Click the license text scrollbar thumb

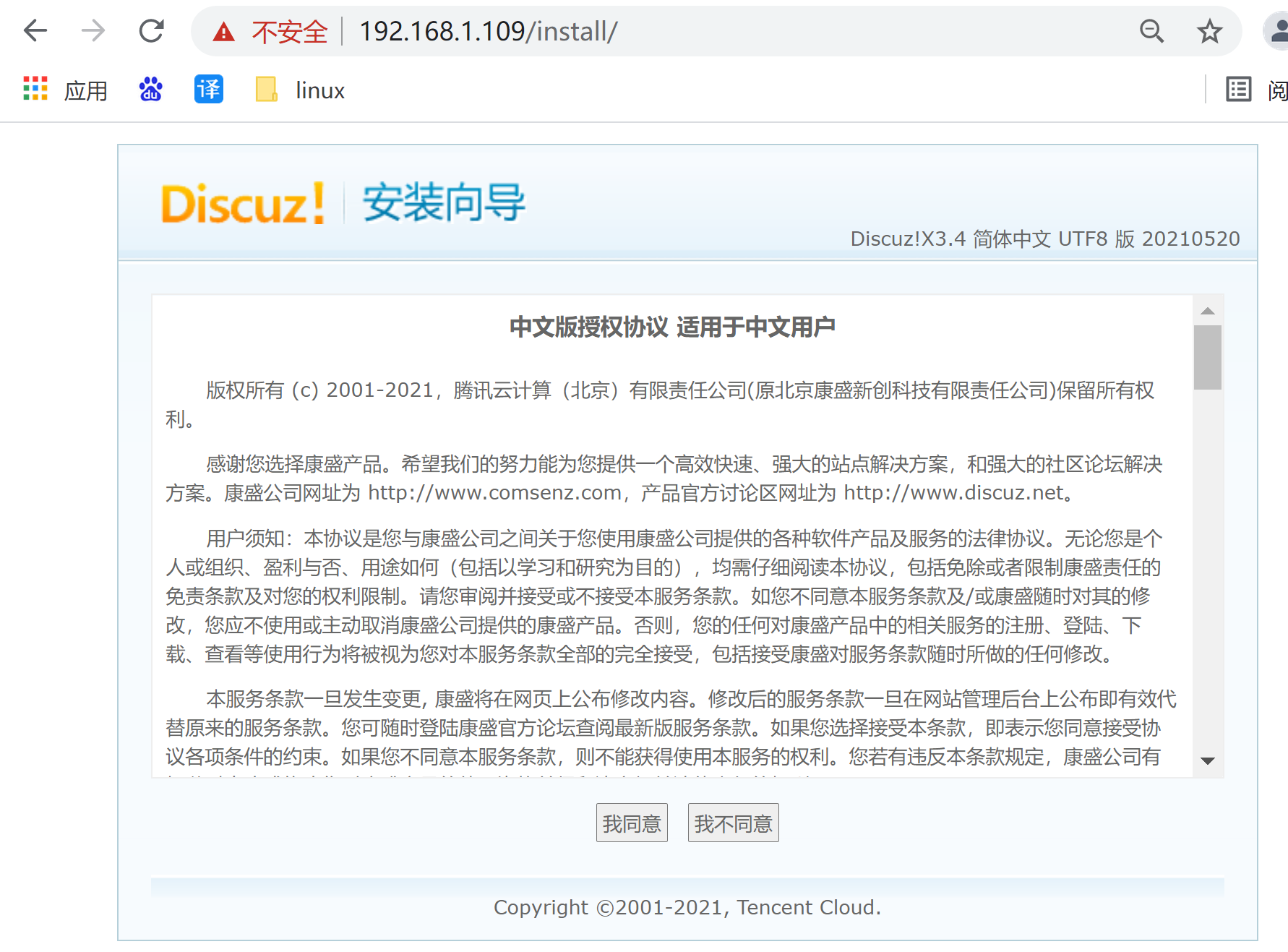[1207, 357]
